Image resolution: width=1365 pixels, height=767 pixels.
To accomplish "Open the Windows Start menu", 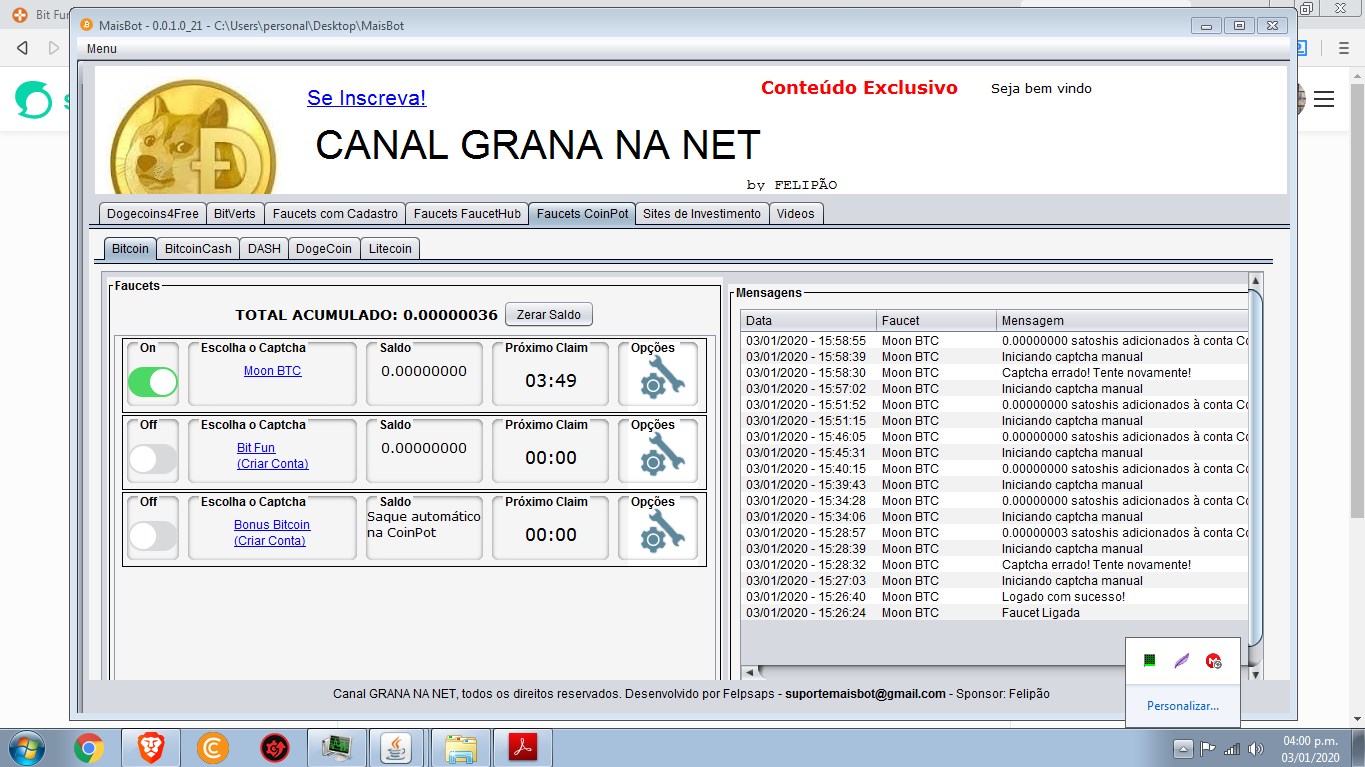I will pos(25,747).
